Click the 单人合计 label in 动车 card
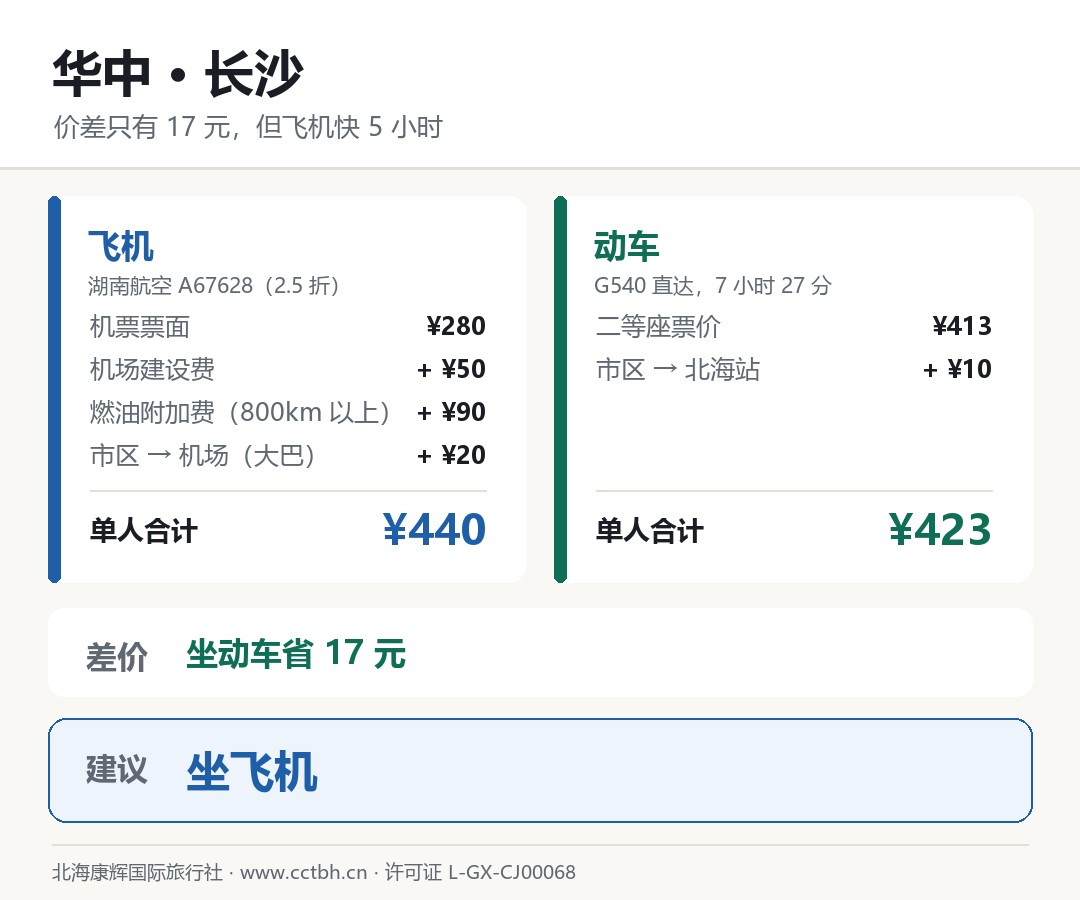This screenshot has height=900, width=1080. (650, 531)
